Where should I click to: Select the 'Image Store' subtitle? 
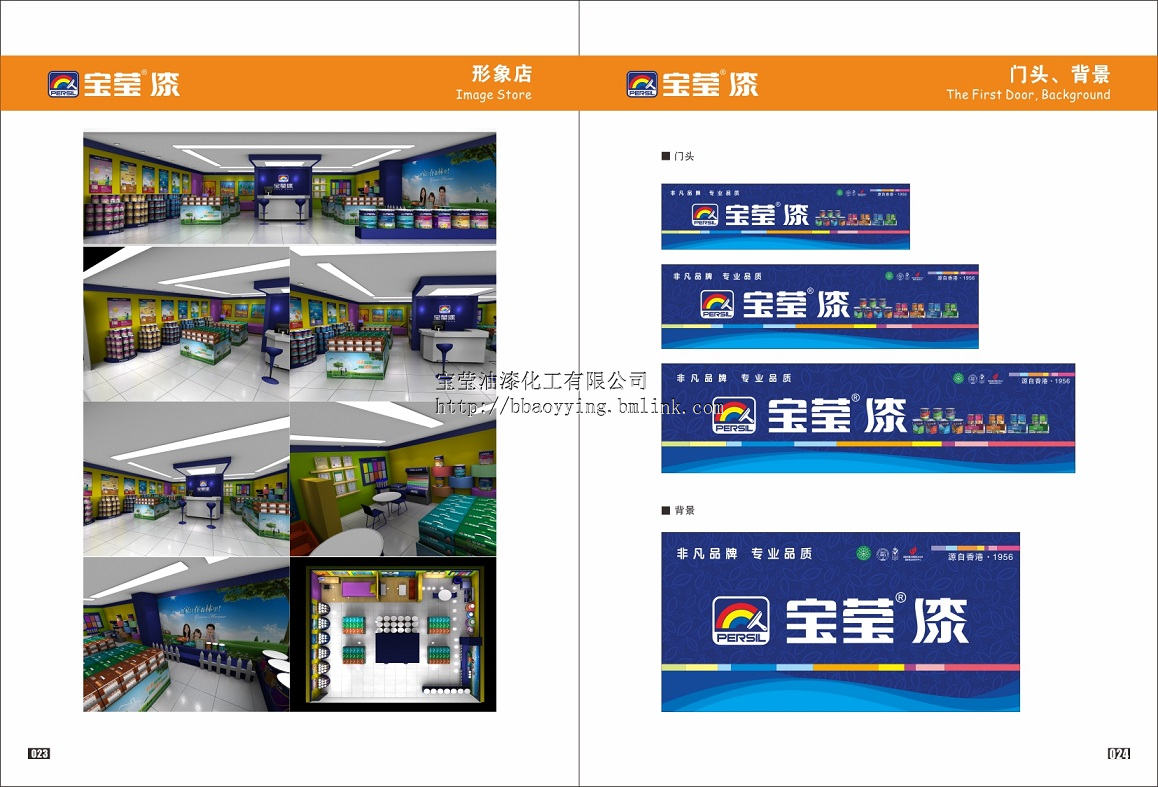coord(493,94)
